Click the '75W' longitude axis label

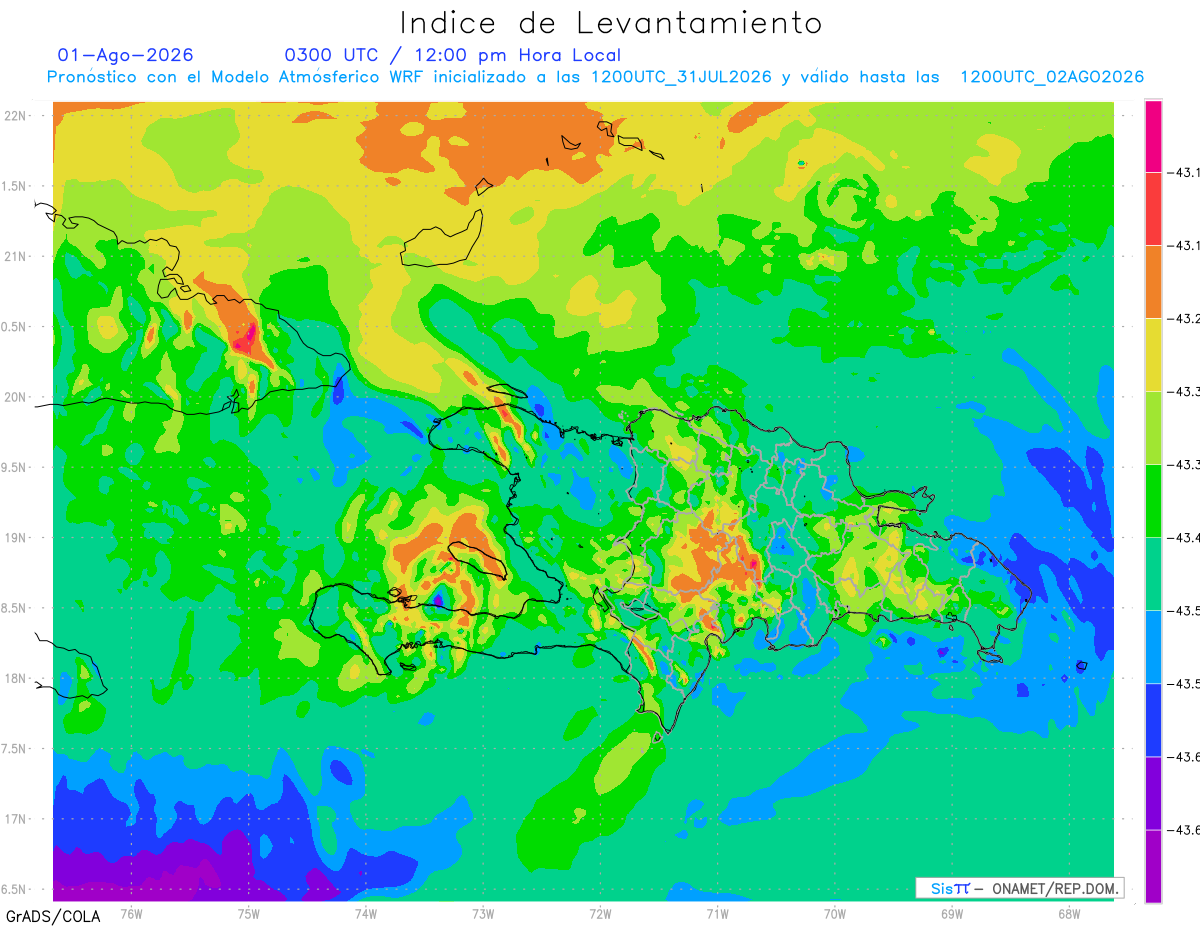pos(248,913)
